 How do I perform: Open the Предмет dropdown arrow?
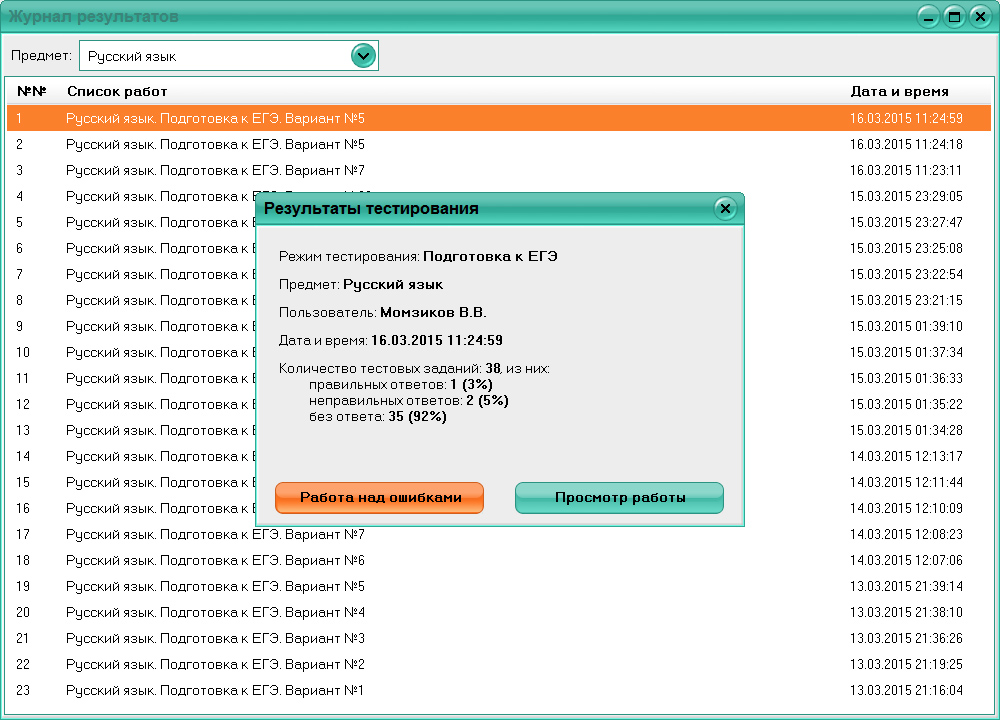(364, 56)
